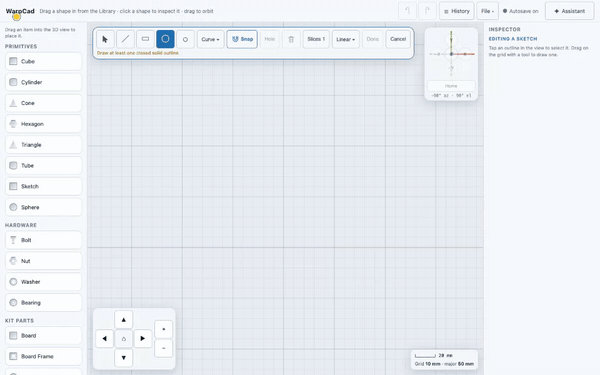The image size is (600, 375).
Task: Select the large circle tool
Action: [165, 39]
